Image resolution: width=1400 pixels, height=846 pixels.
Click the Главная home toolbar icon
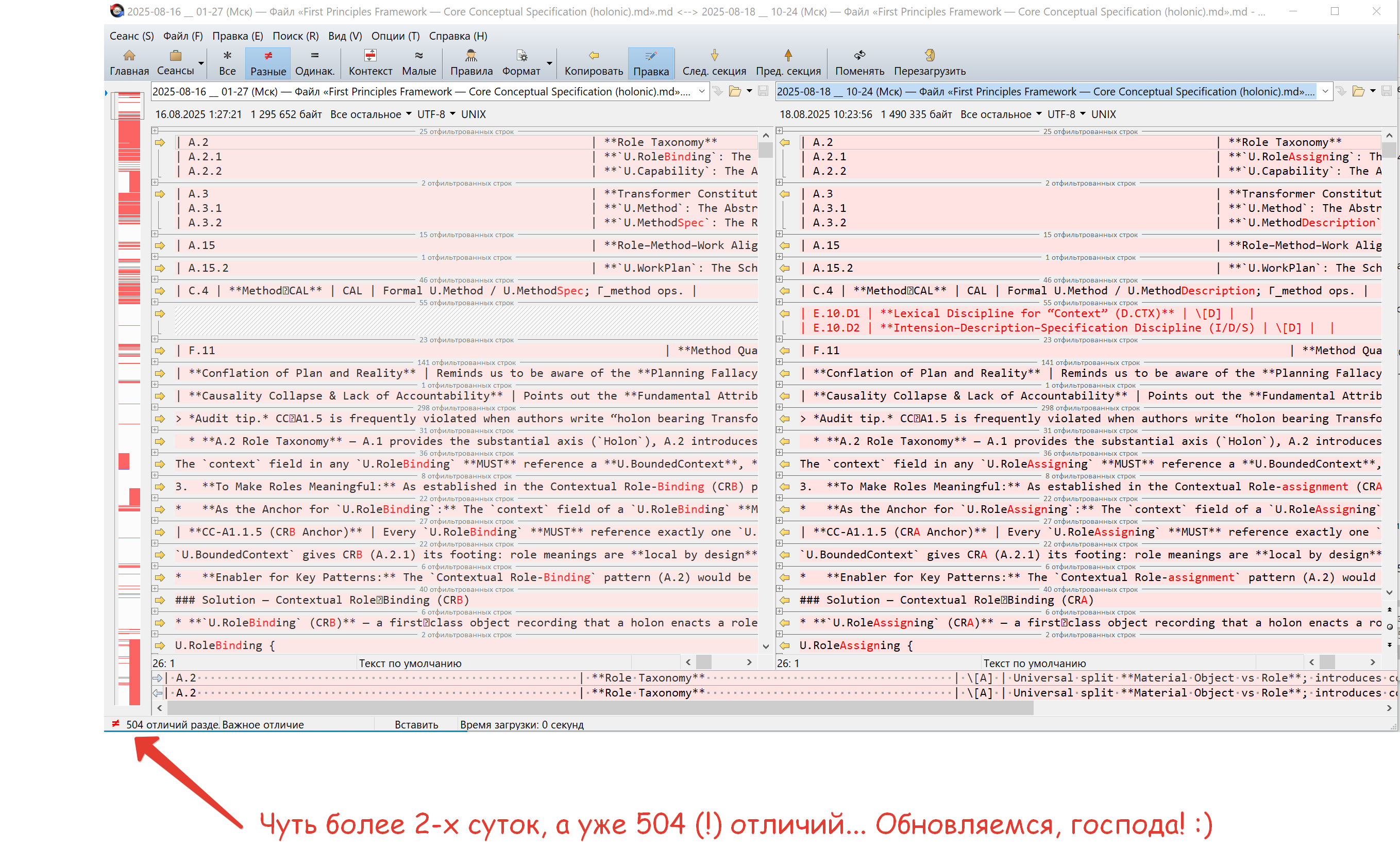pos(129,56)
